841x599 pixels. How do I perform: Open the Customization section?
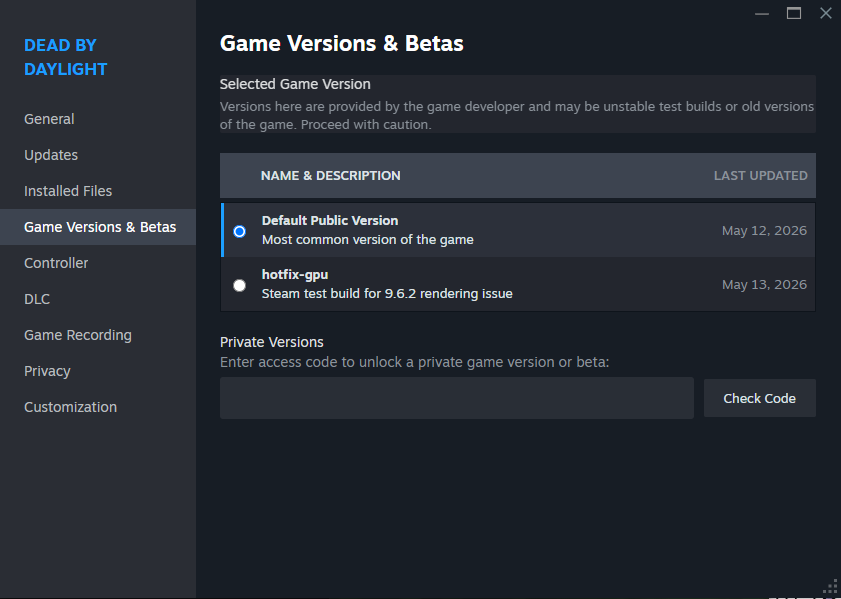click(70, 406)
